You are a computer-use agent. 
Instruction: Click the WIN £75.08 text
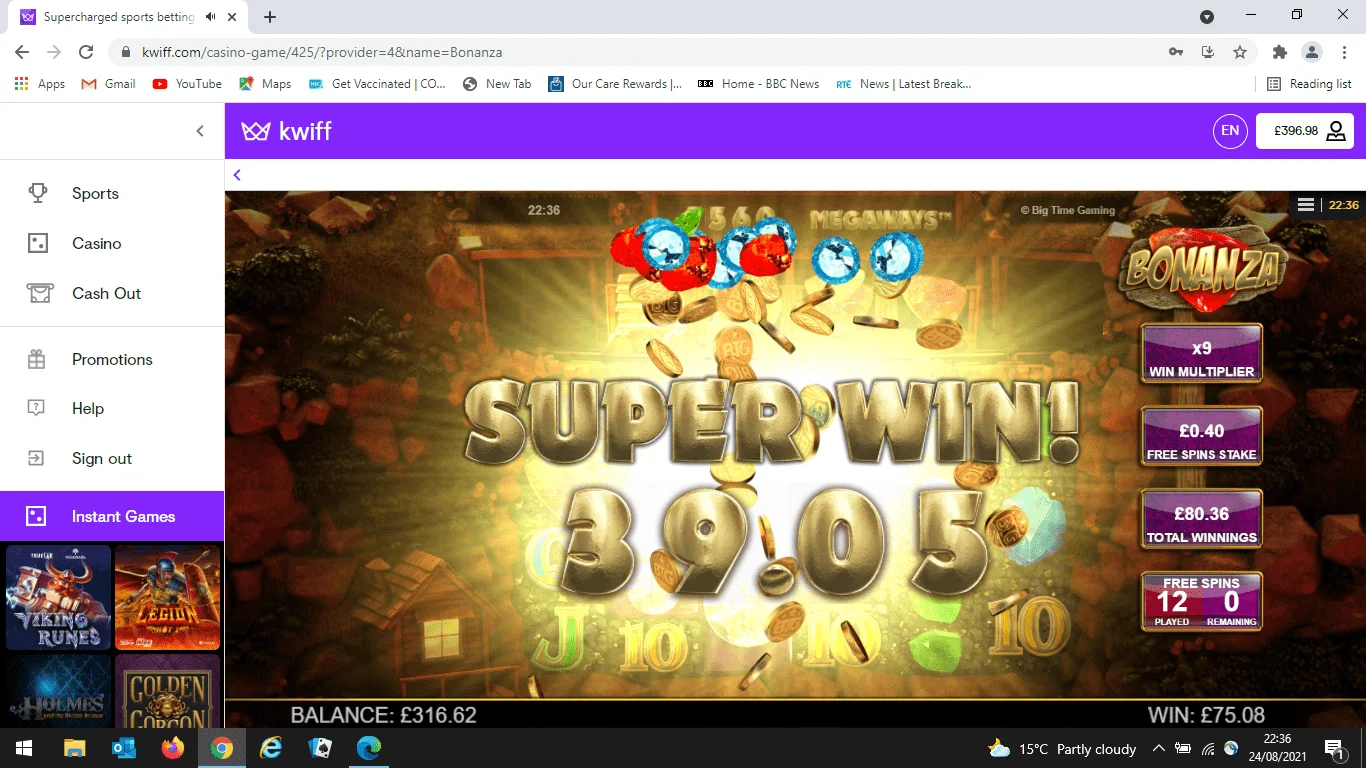click(x=1206, y=715)
